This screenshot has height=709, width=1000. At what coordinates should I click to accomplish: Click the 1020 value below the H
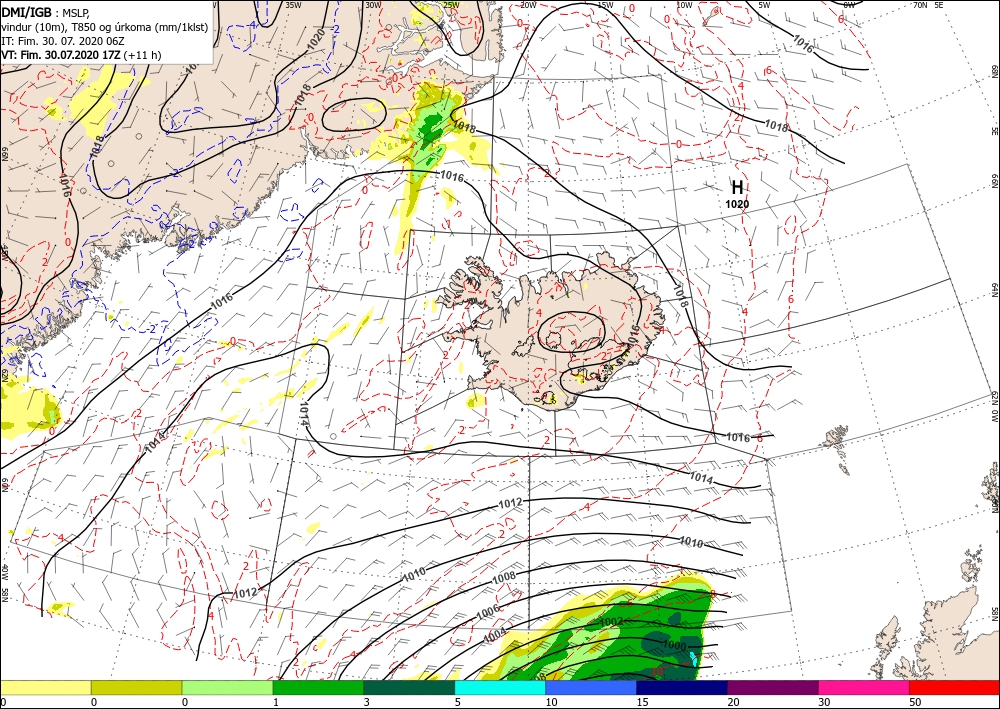(x=737, y=204)
